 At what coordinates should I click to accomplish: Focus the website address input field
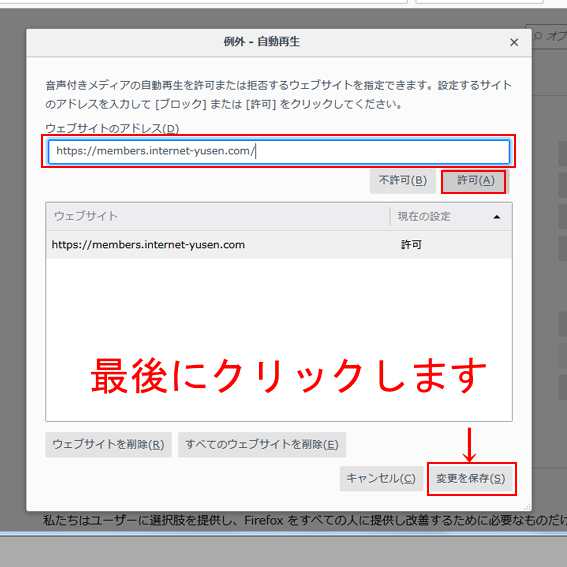pyautogui.click(x=279, y=151)
